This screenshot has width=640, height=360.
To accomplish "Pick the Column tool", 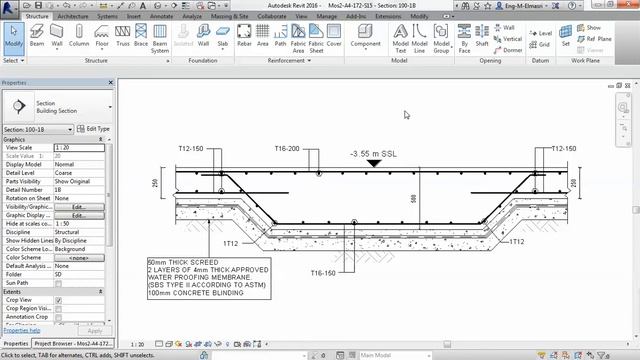I will coord(79,36).
